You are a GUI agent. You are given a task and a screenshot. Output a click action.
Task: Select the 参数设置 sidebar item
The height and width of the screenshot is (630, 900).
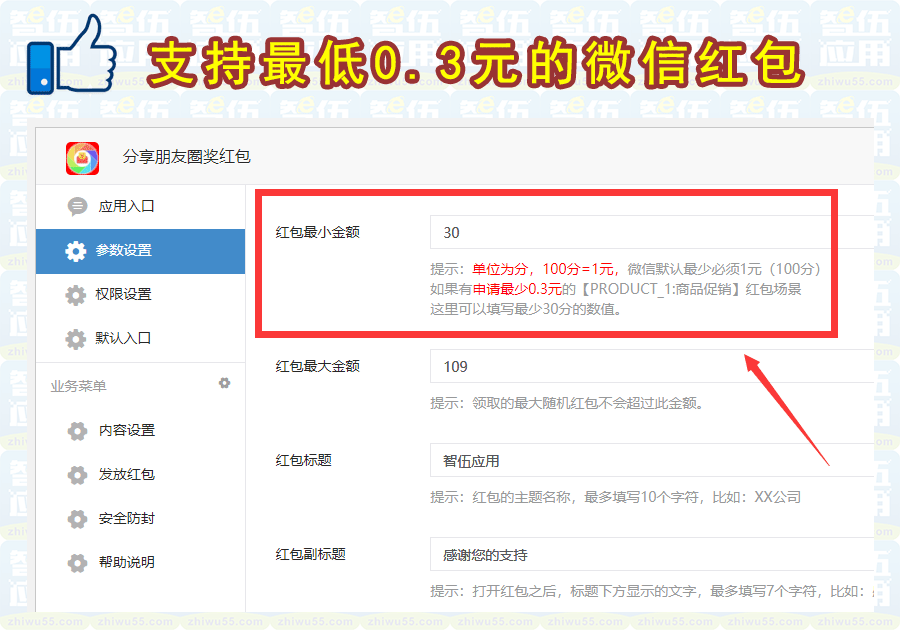[x=141, y=251]
